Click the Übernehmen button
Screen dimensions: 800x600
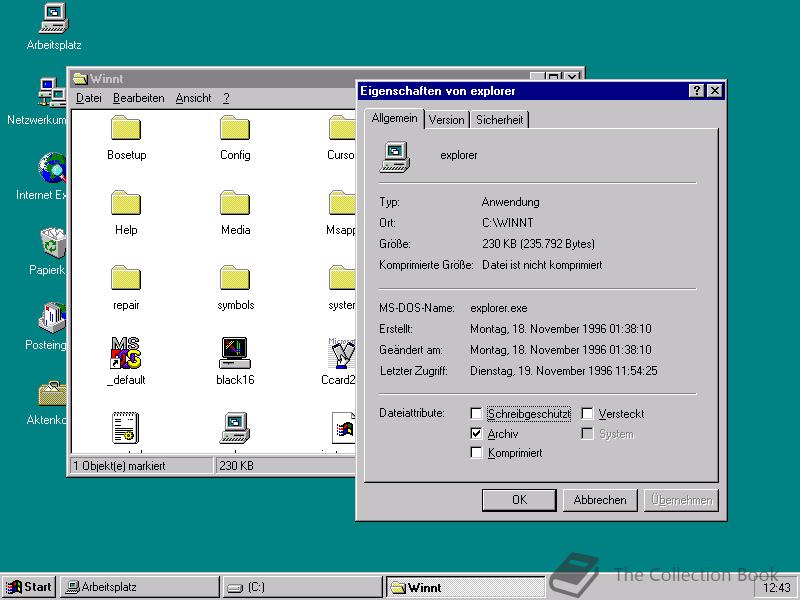coord(682,500)
